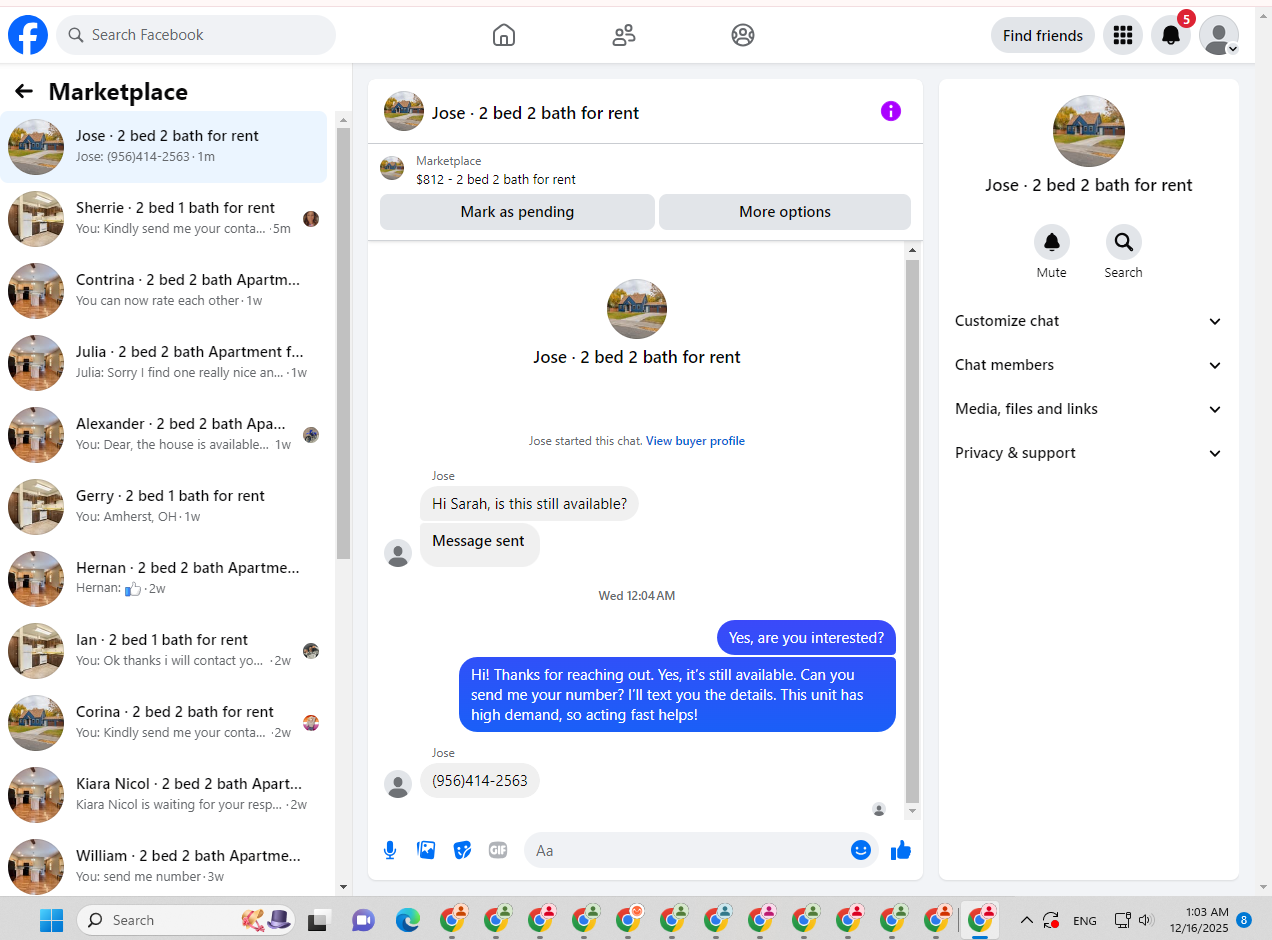Expand the Chat members section

[1089, 365]
